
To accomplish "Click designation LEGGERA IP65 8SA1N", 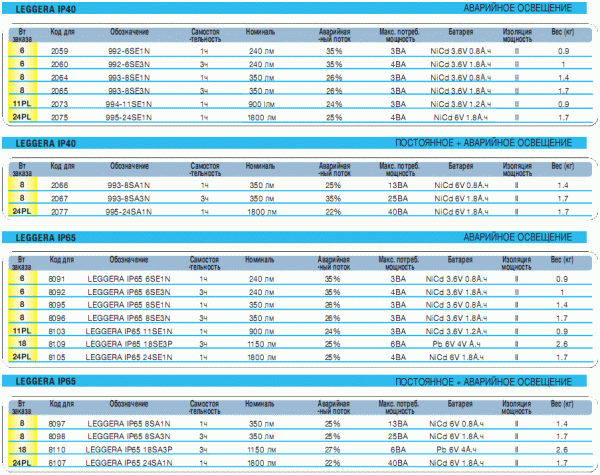I will click(129, 424).
